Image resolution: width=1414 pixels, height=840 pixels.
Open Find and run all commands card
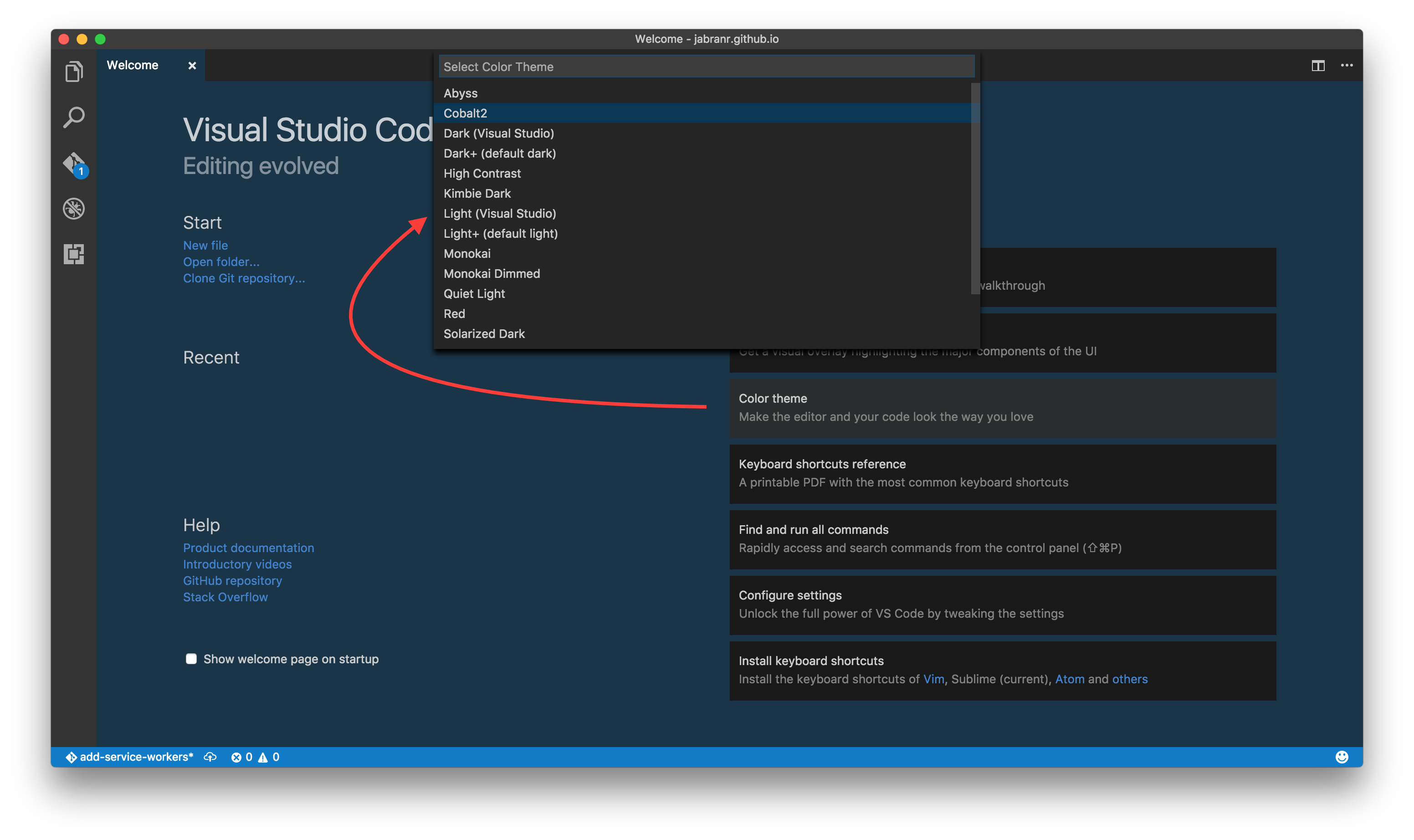tap(1003, 539)
